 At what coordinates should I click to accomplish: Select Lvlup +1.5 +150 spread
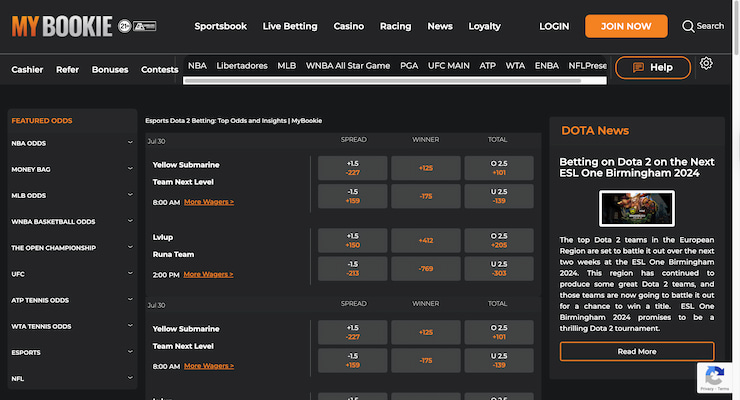tap(353, 241)
